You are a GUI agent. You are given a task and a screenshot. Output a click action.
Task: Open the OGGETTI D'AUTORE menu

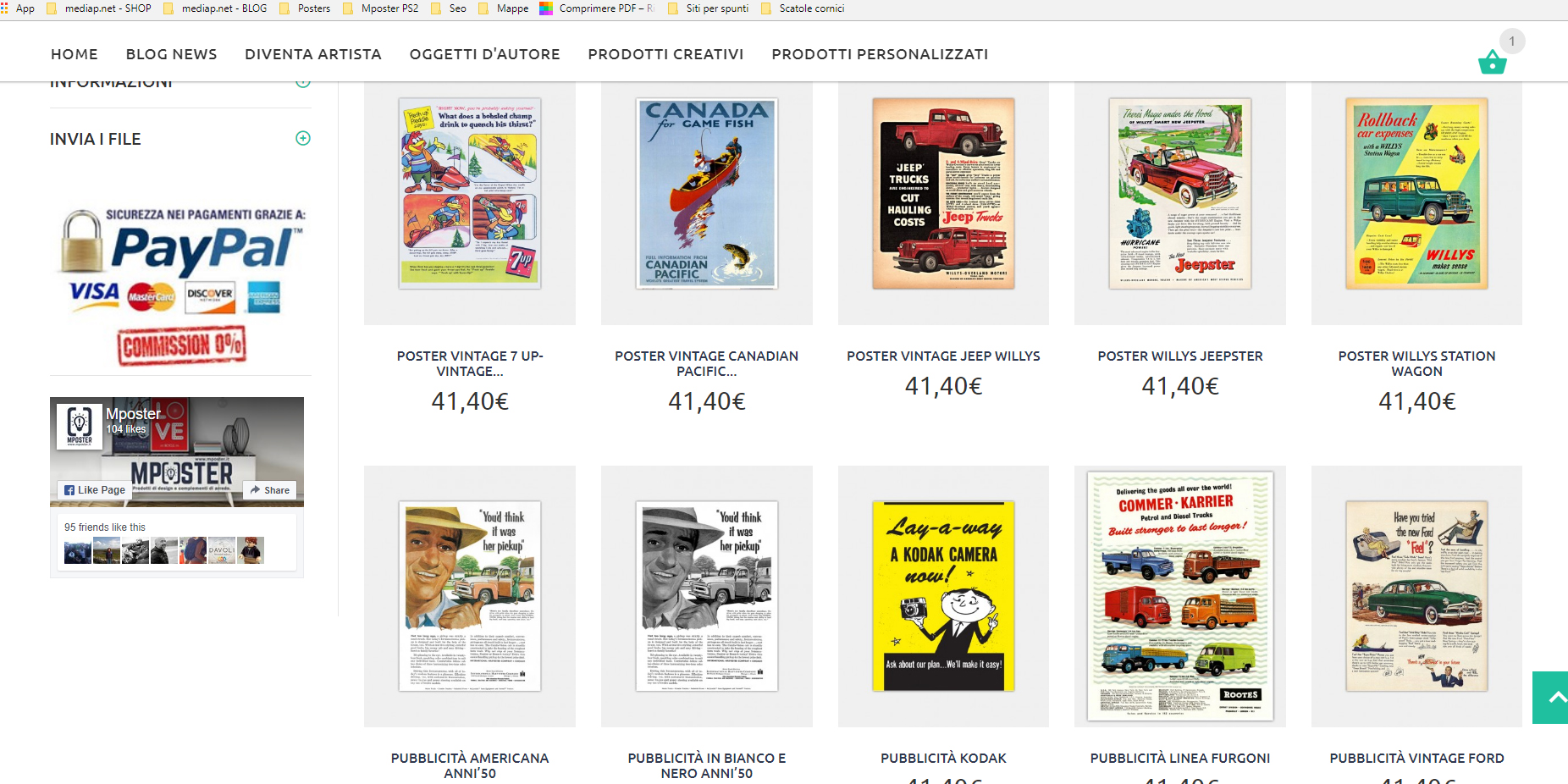click(x=485, y=54)
